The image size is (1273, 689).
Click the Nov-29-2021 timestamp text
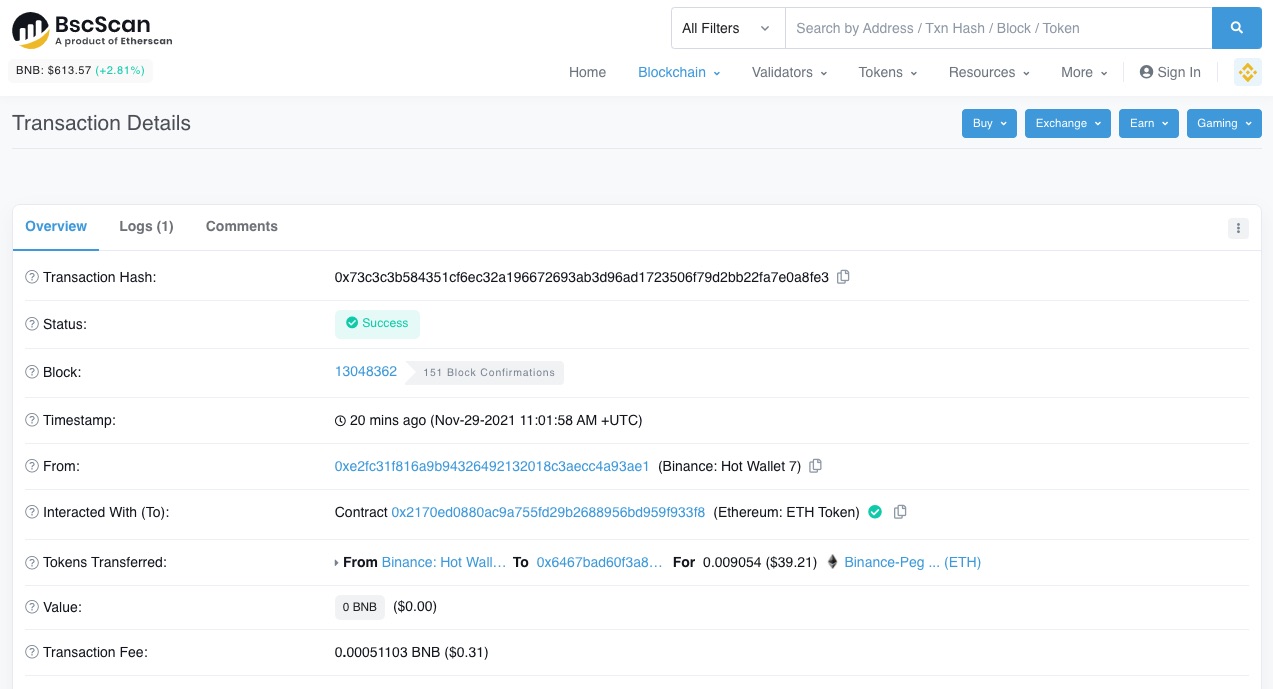coord(536,420)
